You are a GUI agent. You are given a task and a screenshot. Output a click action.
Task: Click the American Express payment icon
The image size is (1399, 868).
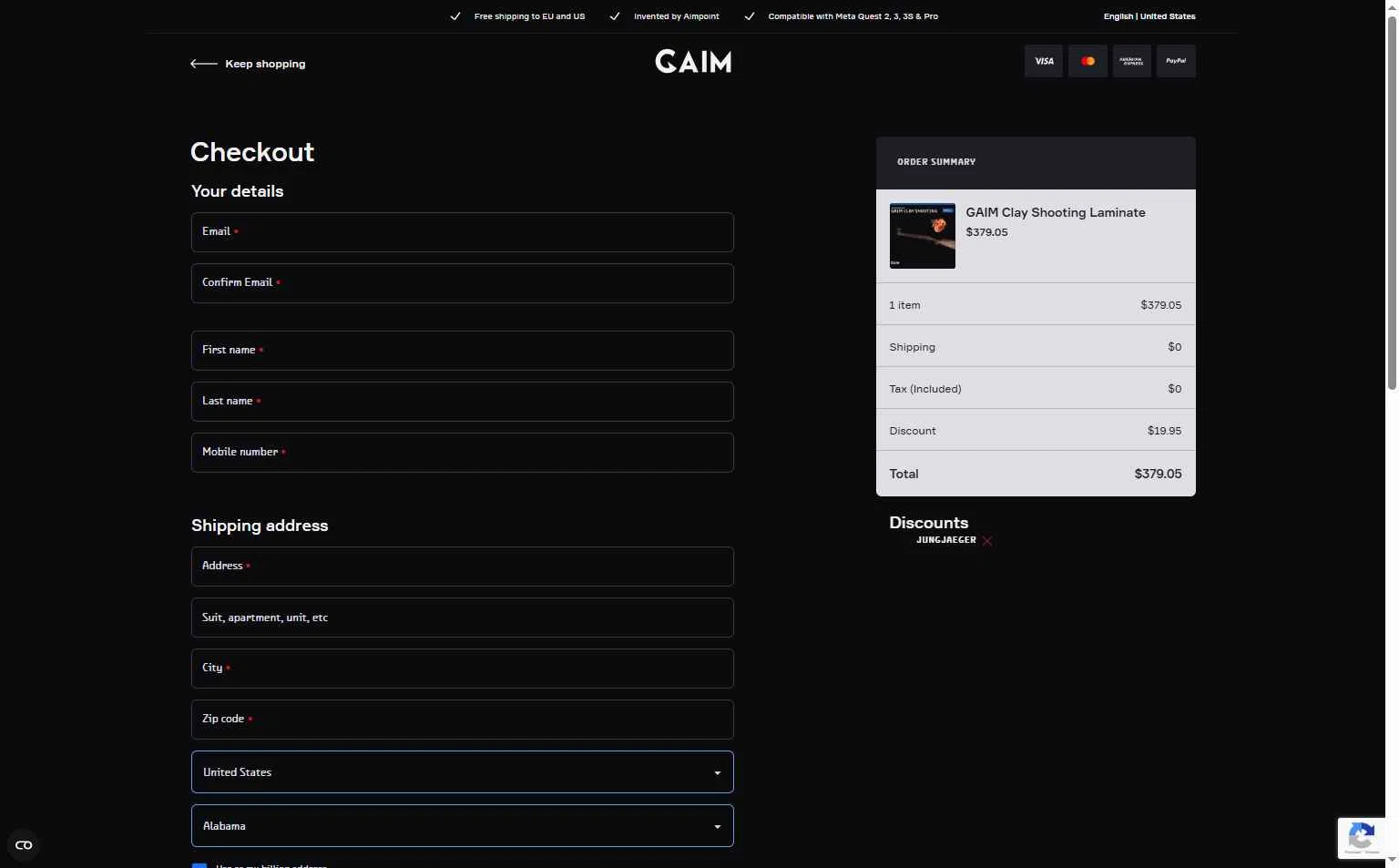coord(1131,61)
